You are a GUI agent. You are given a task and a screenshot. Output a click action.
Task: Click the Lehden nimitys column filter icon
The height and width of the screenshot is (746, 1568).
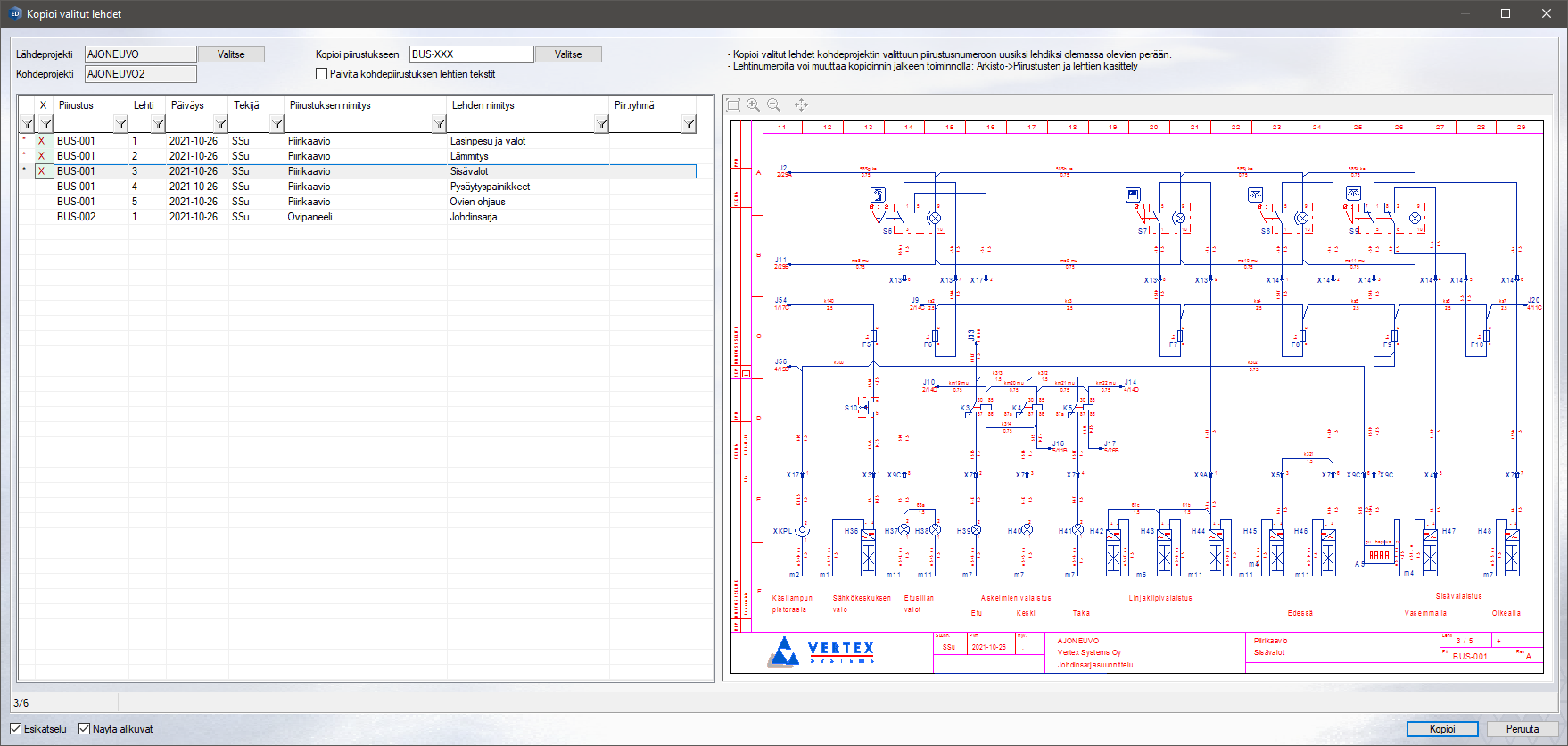(x=601, y=124)
